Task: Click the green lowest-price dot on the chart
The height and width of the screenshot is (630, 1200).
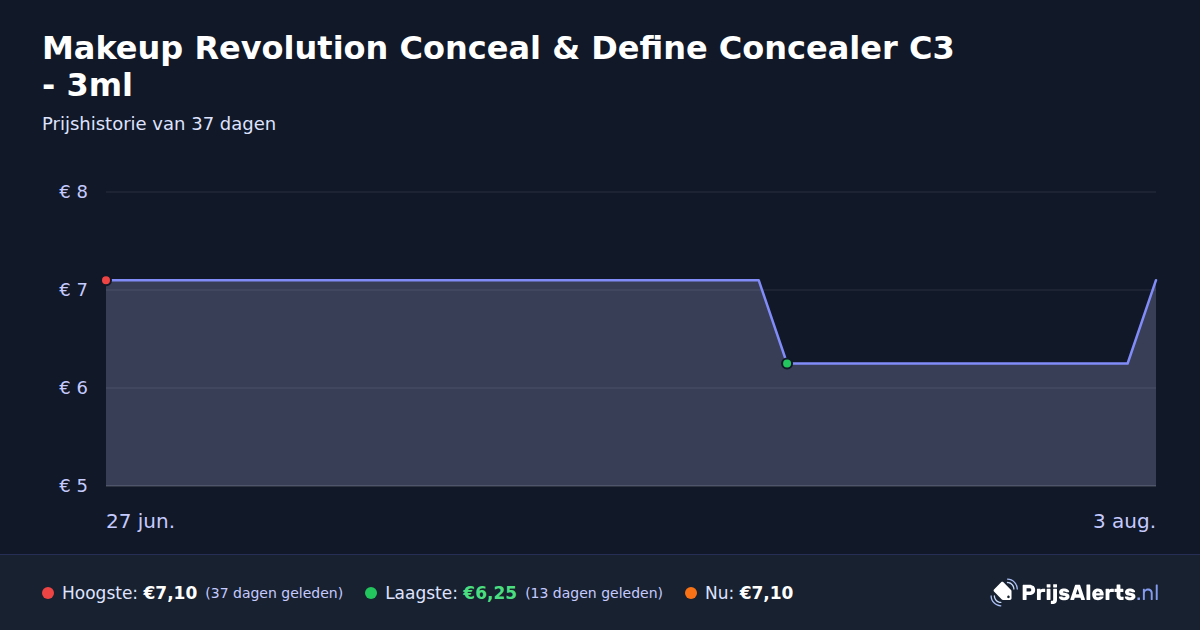Action: (x=787, y=363)
